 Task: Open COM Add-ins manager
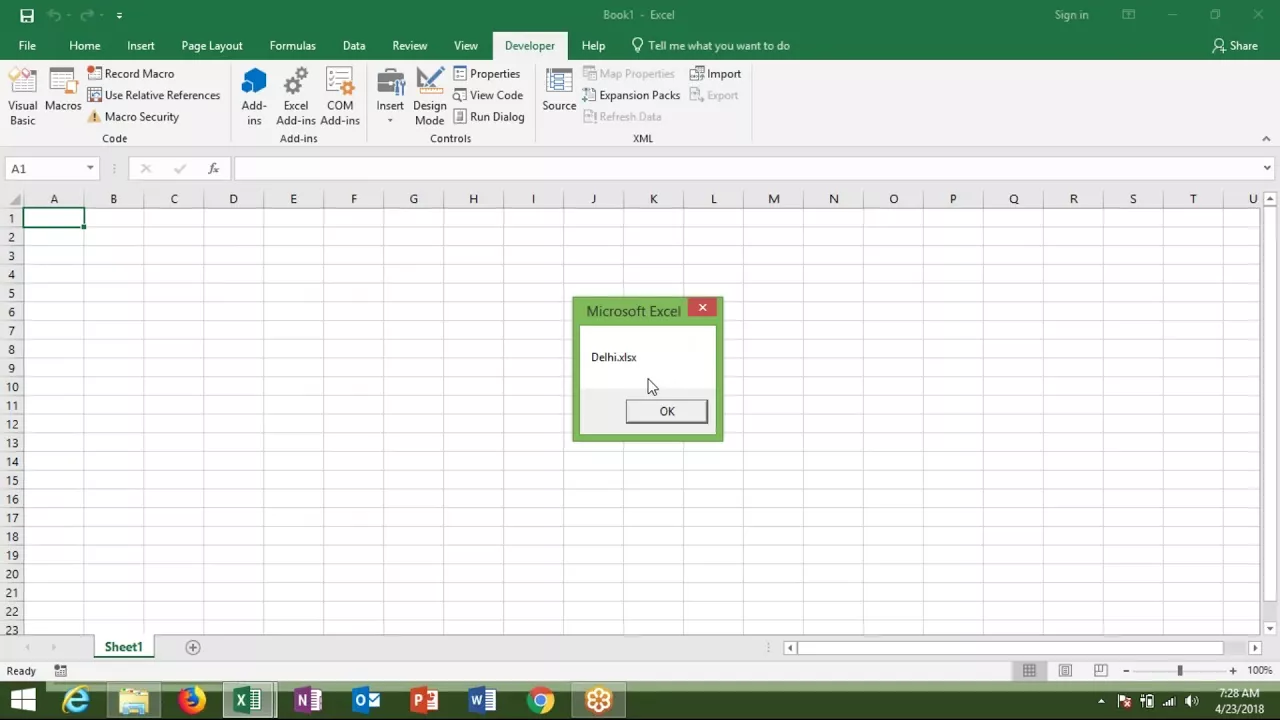tap(340, 97)
